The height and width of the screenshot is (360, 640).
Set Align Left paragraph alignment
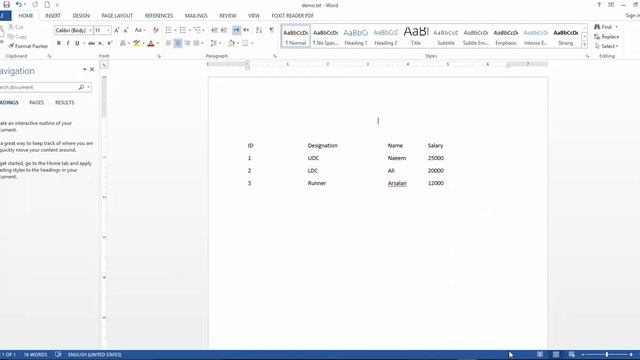[169, 43]
